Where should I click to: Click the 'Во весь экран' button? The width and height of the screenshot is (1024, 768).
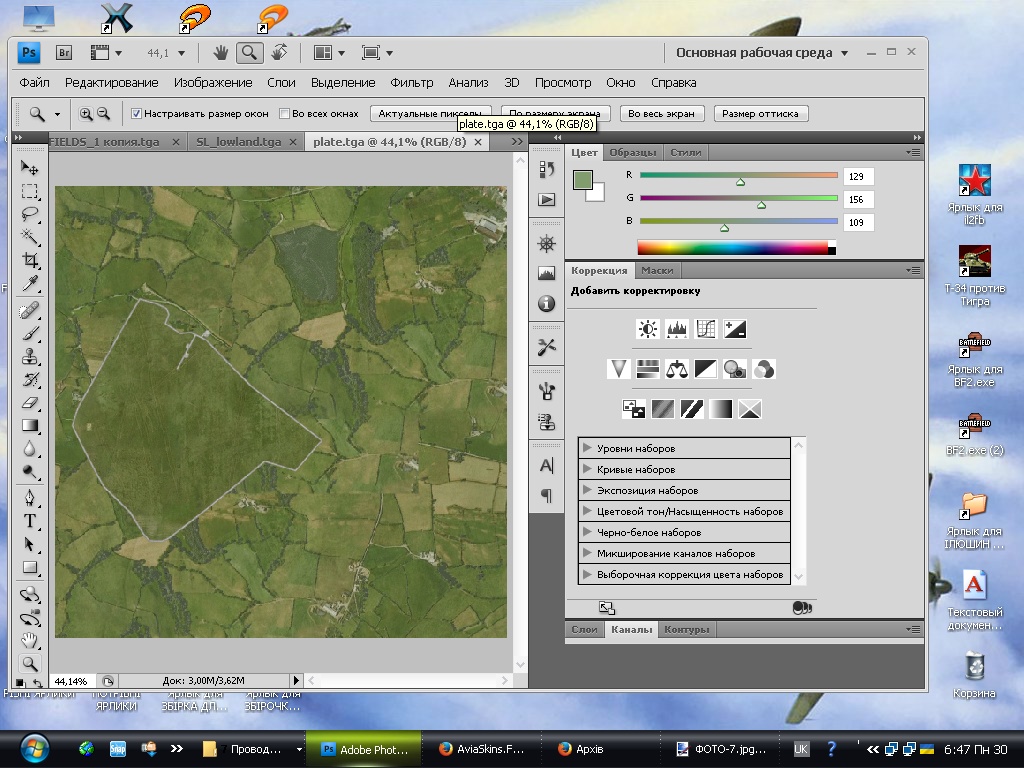(x=661, y=114)
